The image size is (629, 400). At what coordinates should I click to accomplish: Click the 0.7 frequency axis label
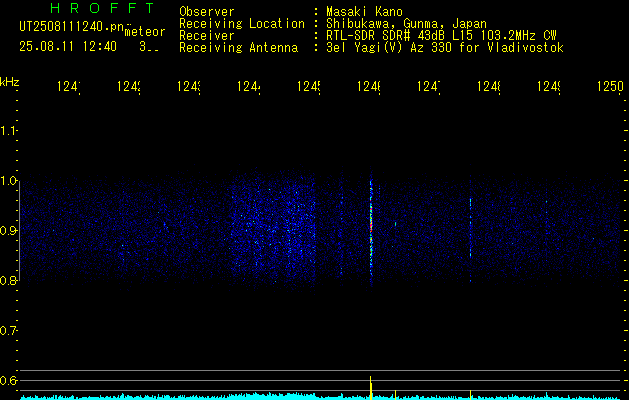pyautogui.click(x=8, y=330)
